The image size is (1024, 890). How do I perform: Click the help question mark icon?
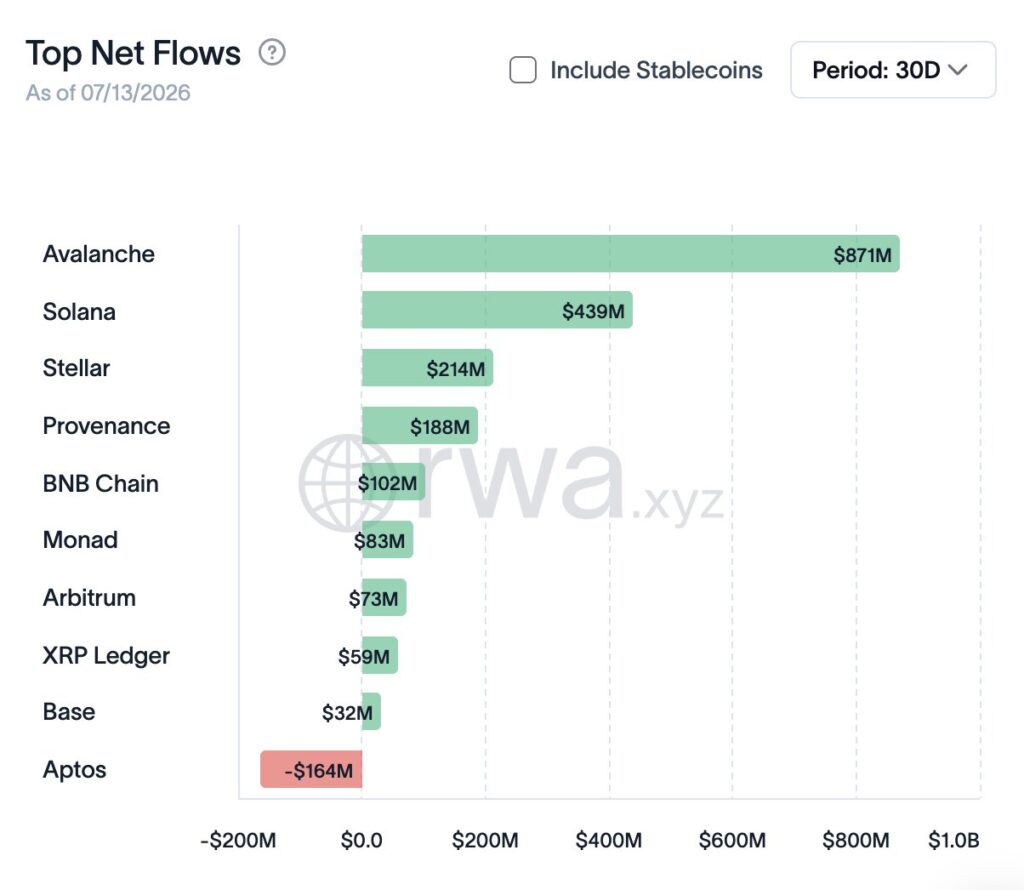click(272, 52)
